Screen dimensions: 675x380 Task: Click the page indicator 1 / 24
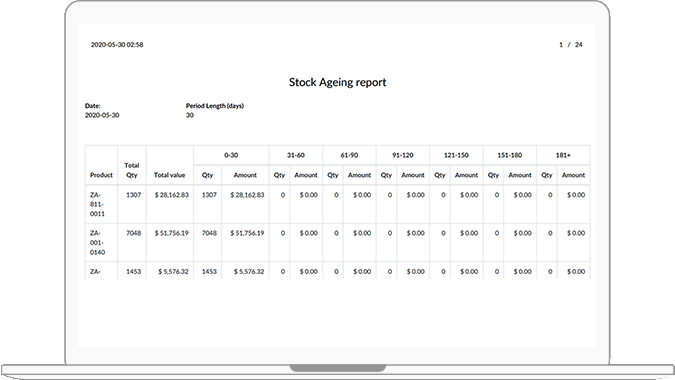(570, 45)
